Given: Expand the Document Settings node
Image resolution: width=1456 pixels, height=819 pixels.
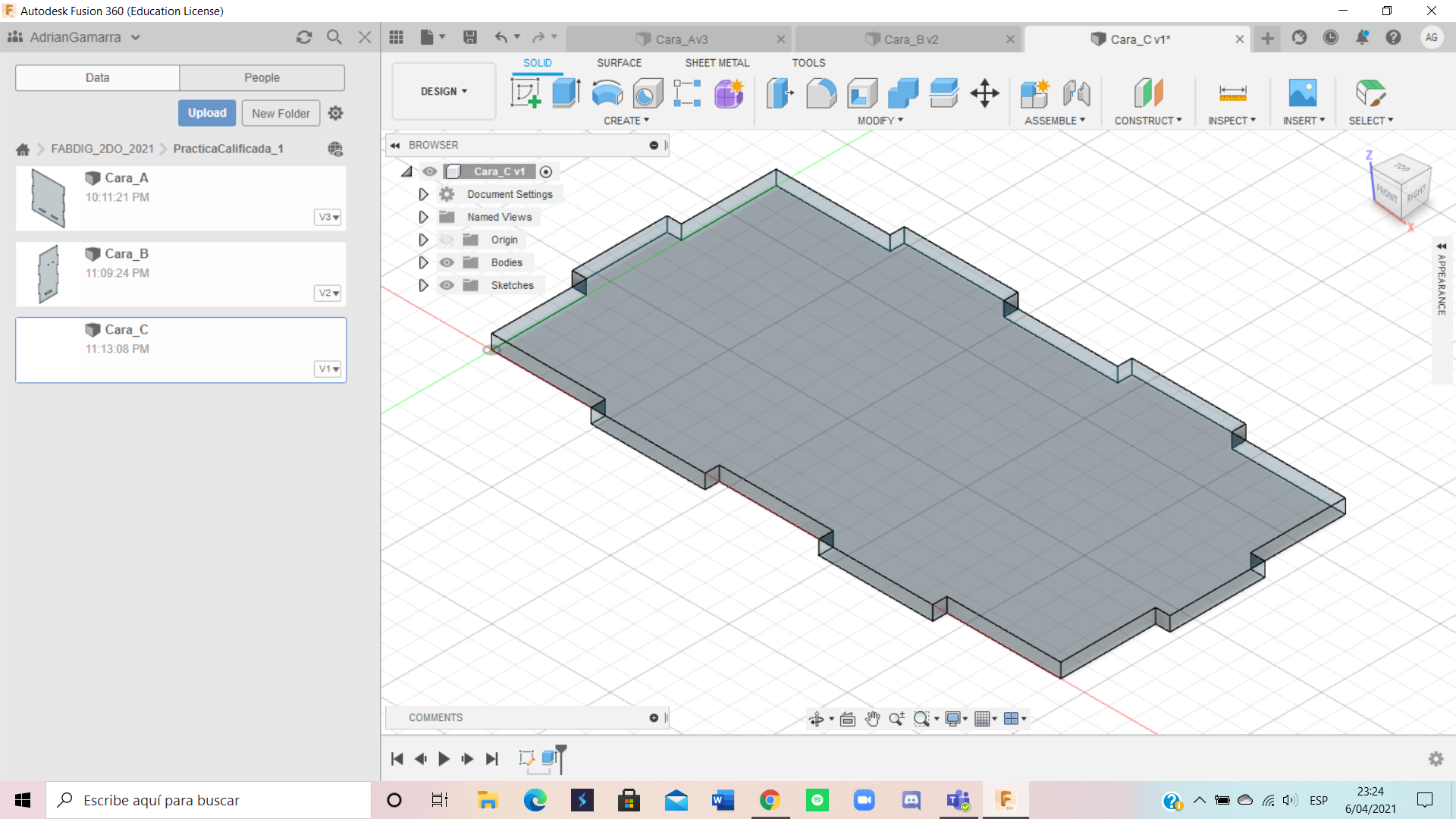Looking at the screenshot, I should pyautogui.click(x=423, y=194).
